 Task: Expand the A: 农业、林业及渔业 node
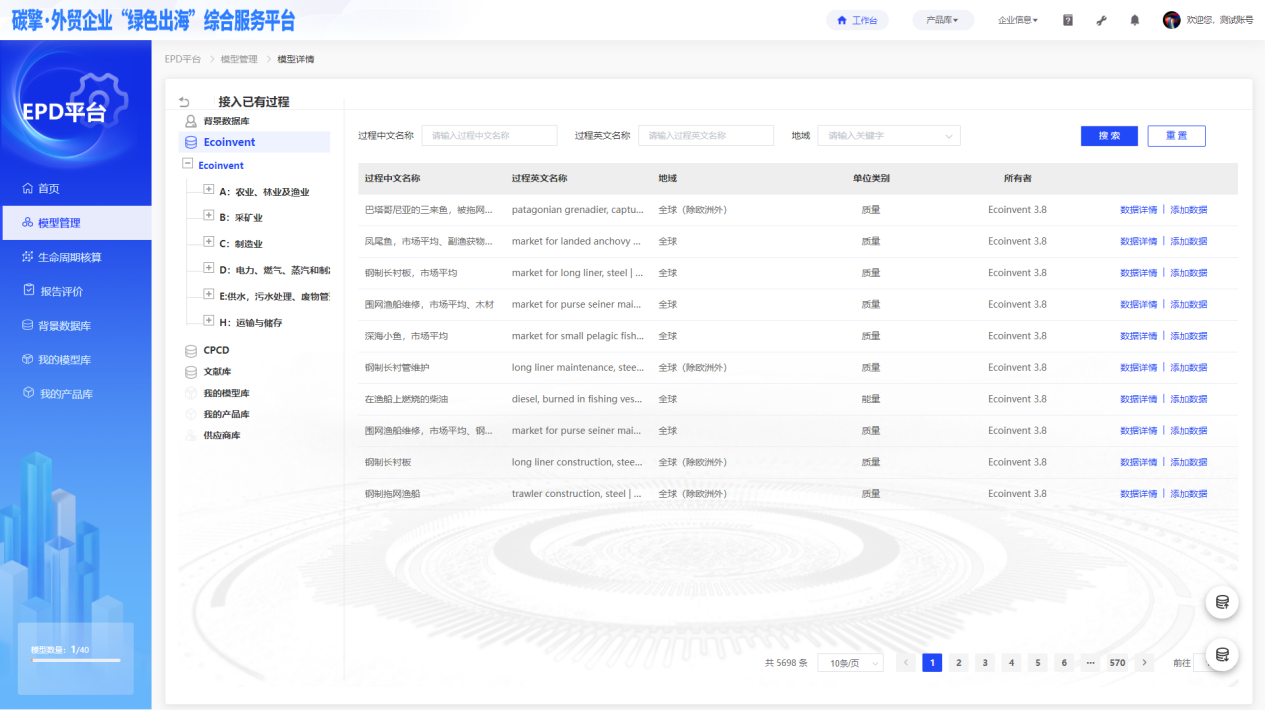coord(208,190)
